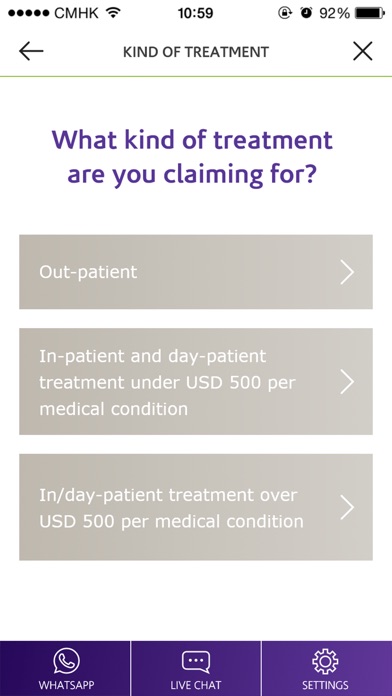
Task: Tap the battery indicator icon
Action: tap(369, 13)
